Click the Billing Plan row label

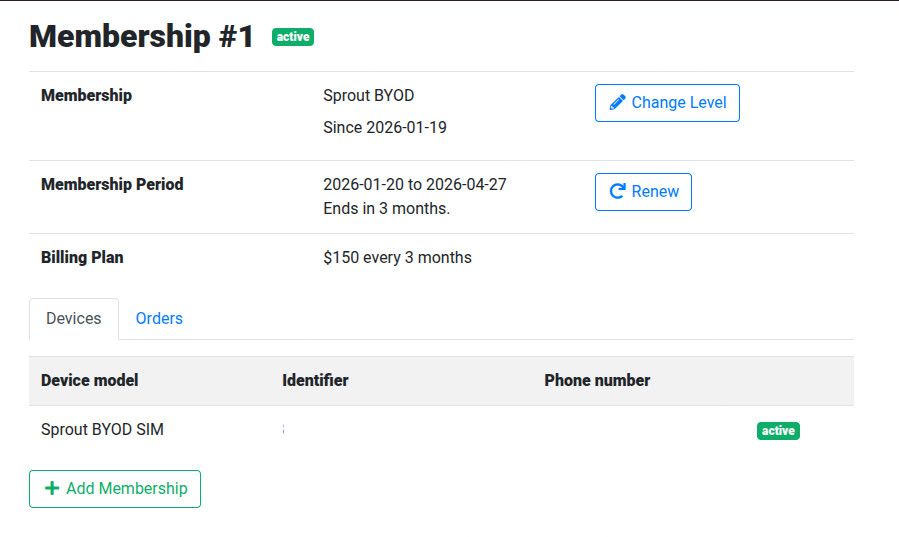82,257
